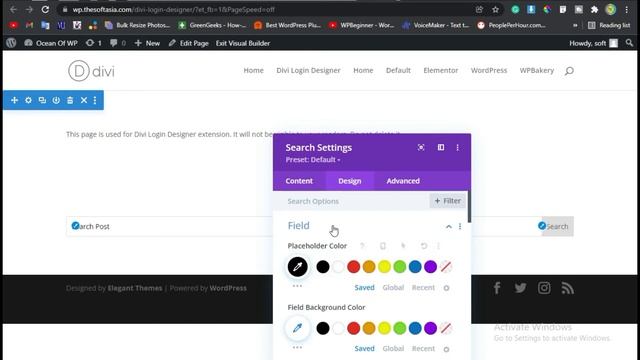This screenshot has height=360, width=640.
Task: Open Placeholder Color eyedropper picker
Action: coord(298,267)
